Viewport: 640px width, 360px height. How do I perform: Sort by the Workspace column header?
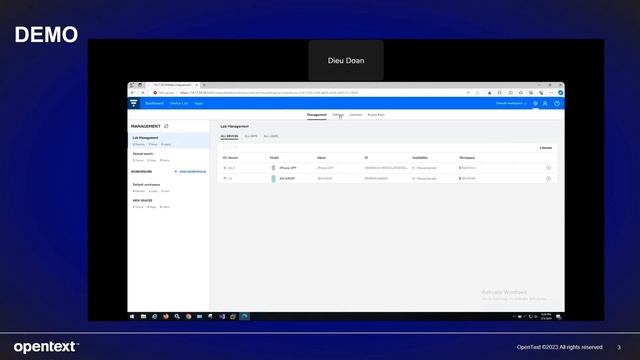coord(467,158)
